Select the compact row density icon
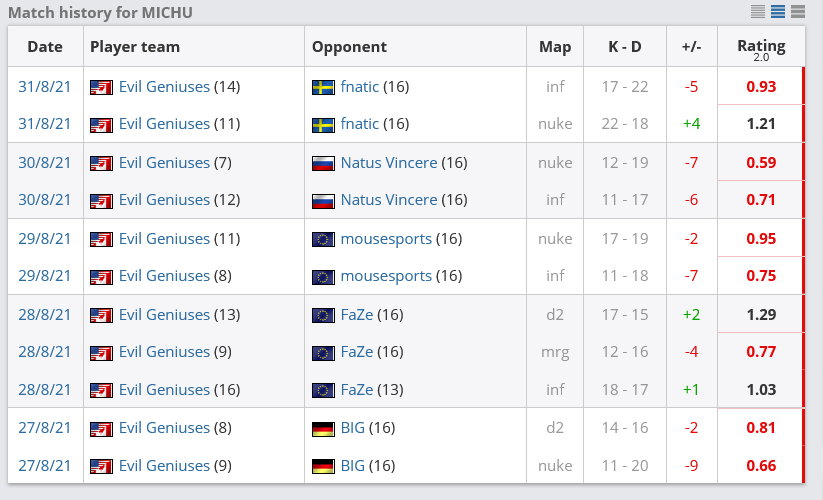Viewport: 823px width, 500px height. (x=757, y=12)
